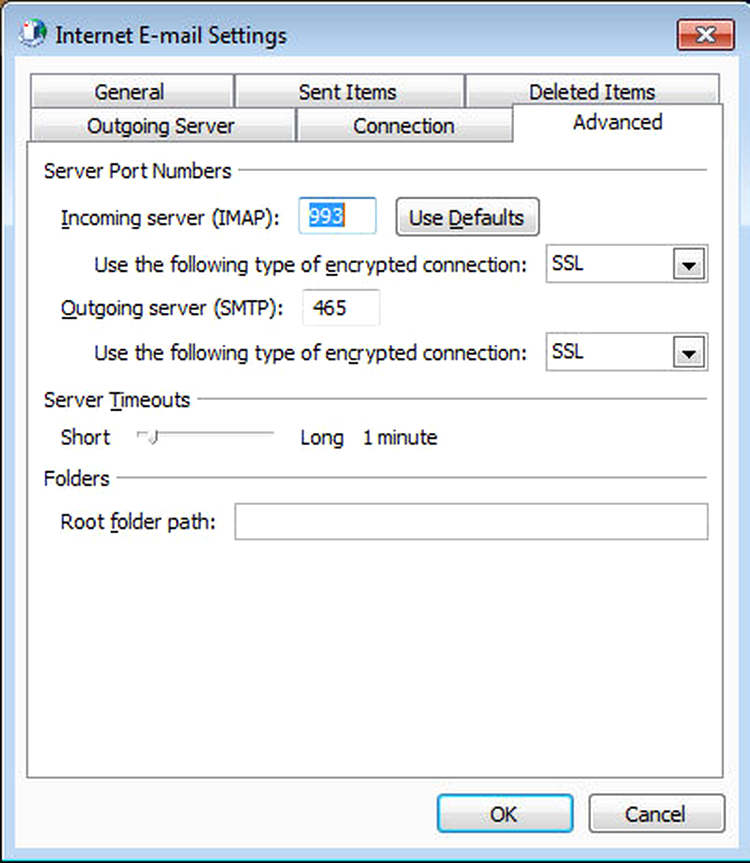Click the Cancel button

tap(656, 813)
